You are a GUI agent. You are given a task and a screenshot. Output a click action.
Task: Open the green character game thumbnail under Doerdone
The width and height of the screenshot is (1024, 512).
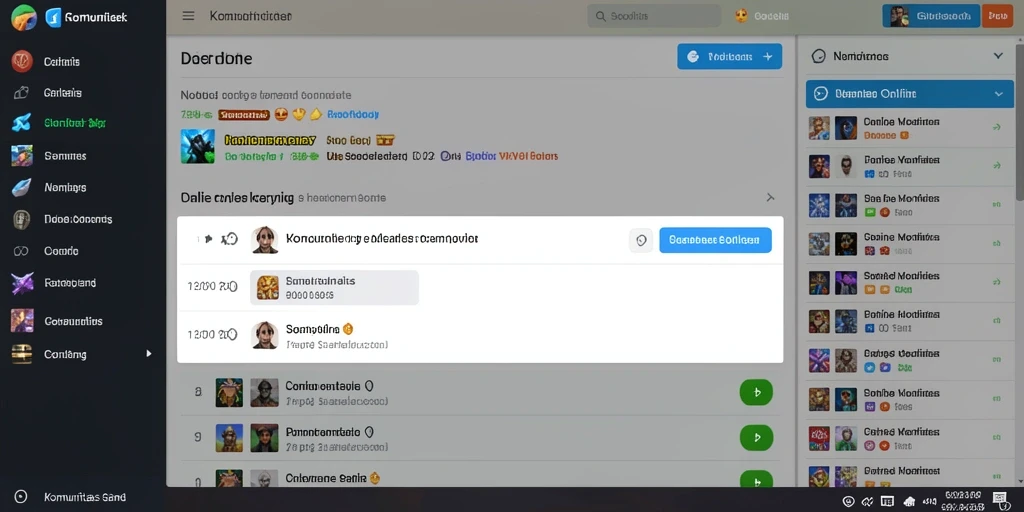[x=197, y=146]
